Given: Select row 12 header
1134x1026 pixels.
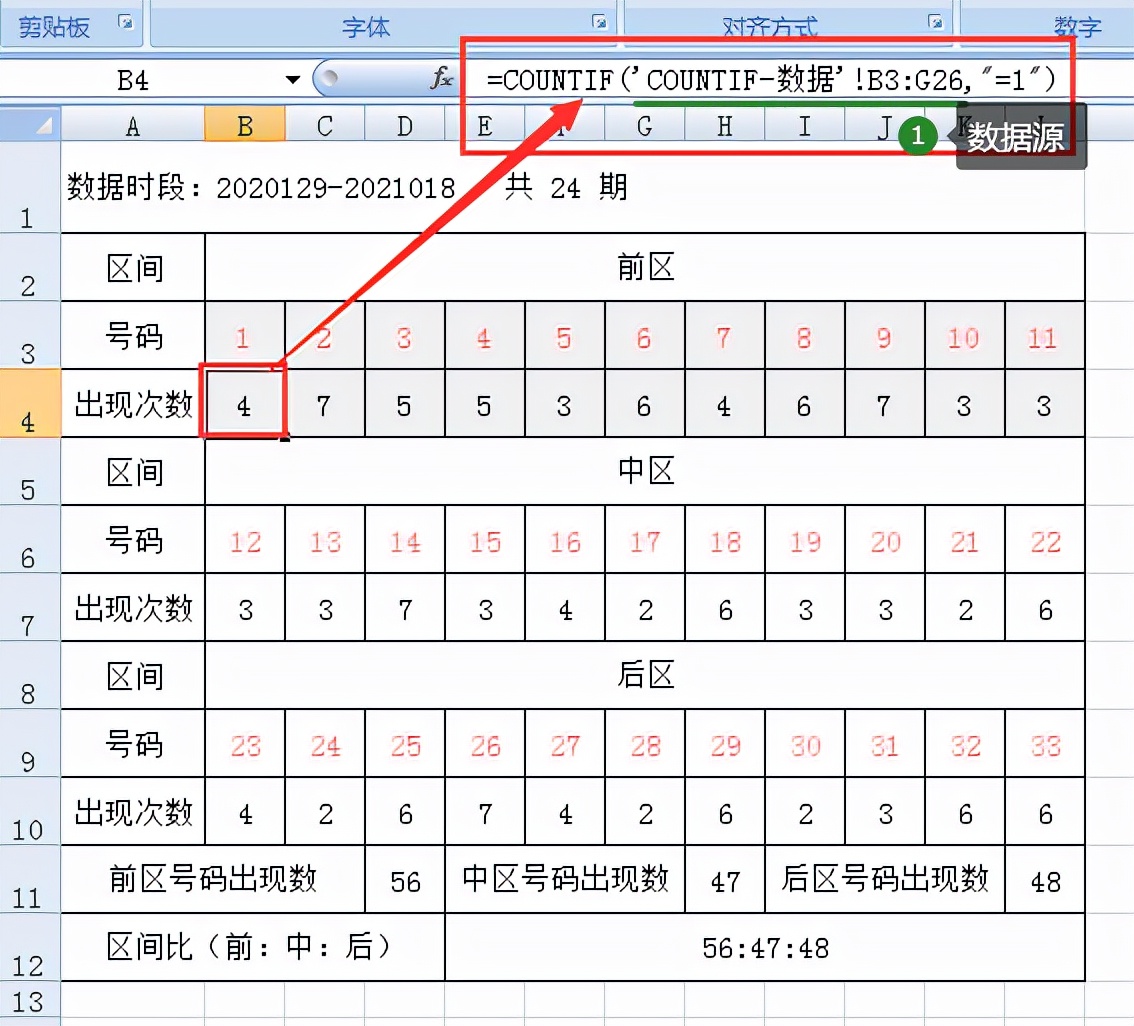Looking at the screenshot, I should click(x=30, y=946).
